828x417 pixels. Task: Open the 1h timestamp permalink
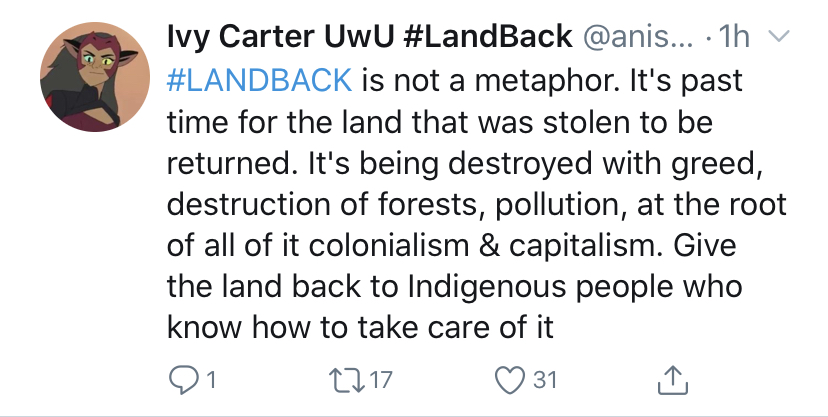coord(734,36)
